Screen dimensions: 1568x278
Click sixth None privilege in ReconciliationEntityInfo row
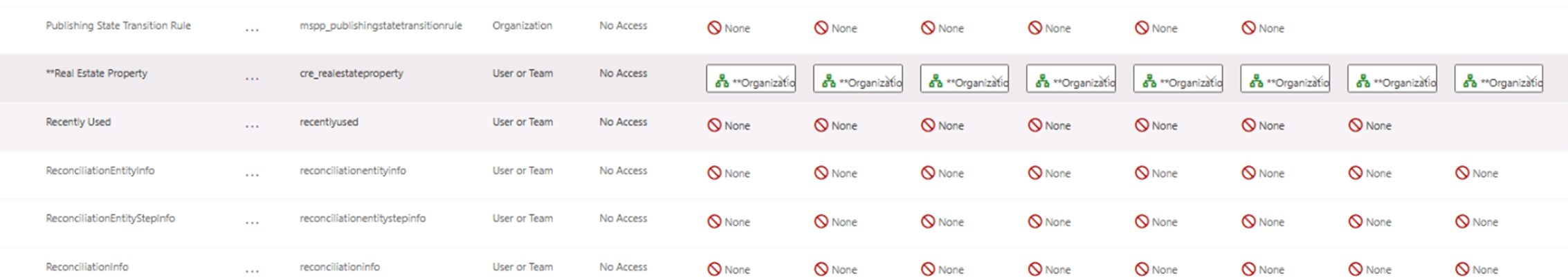click(1263, 174)
